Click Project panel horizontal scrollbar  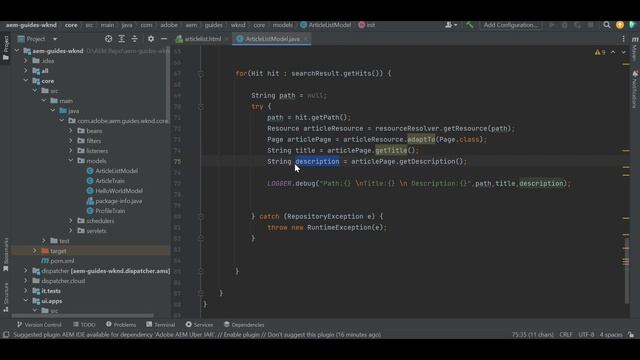point(83,316)
